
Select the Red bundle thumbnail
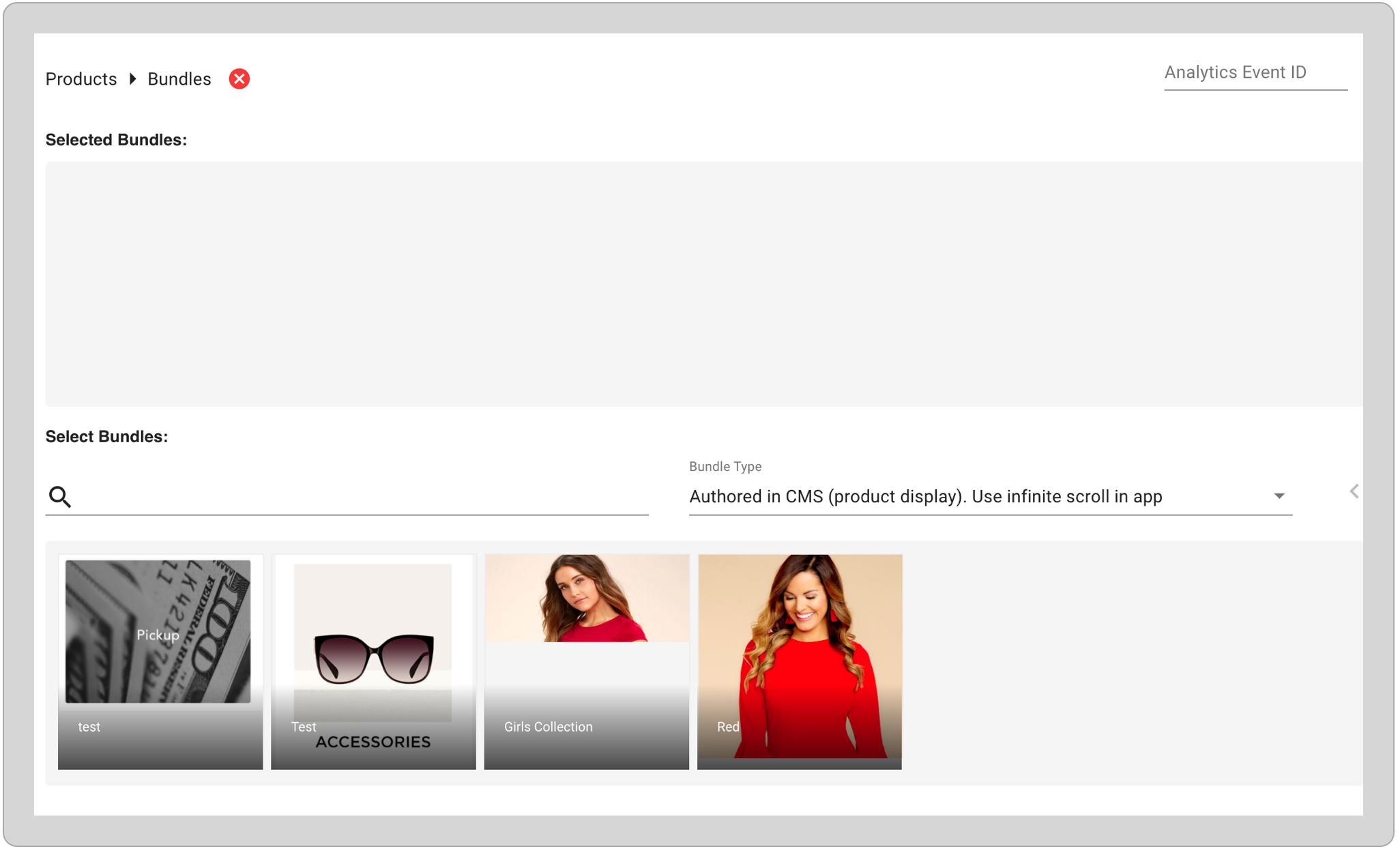(800, 661)
